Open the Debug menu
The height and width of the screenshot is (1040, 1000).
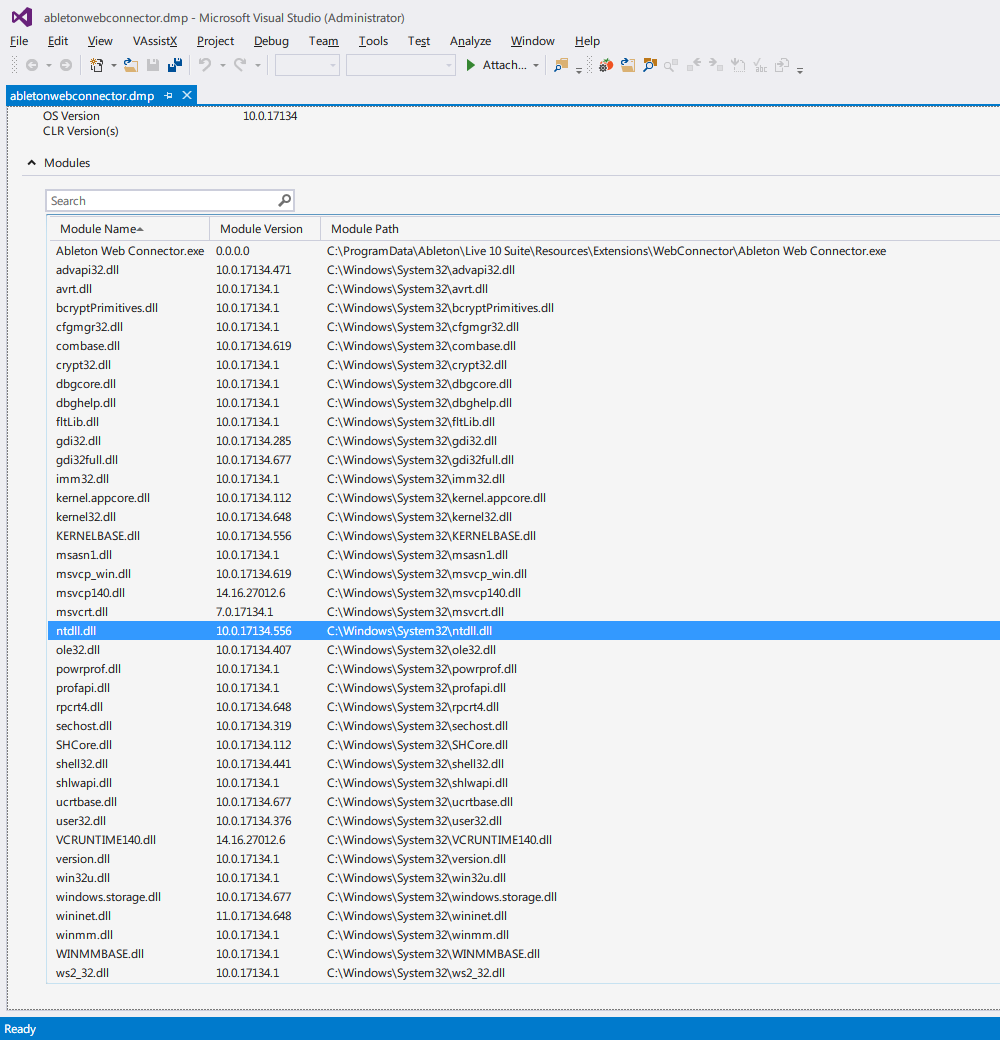pyautogui.click(x=271, y=40)
